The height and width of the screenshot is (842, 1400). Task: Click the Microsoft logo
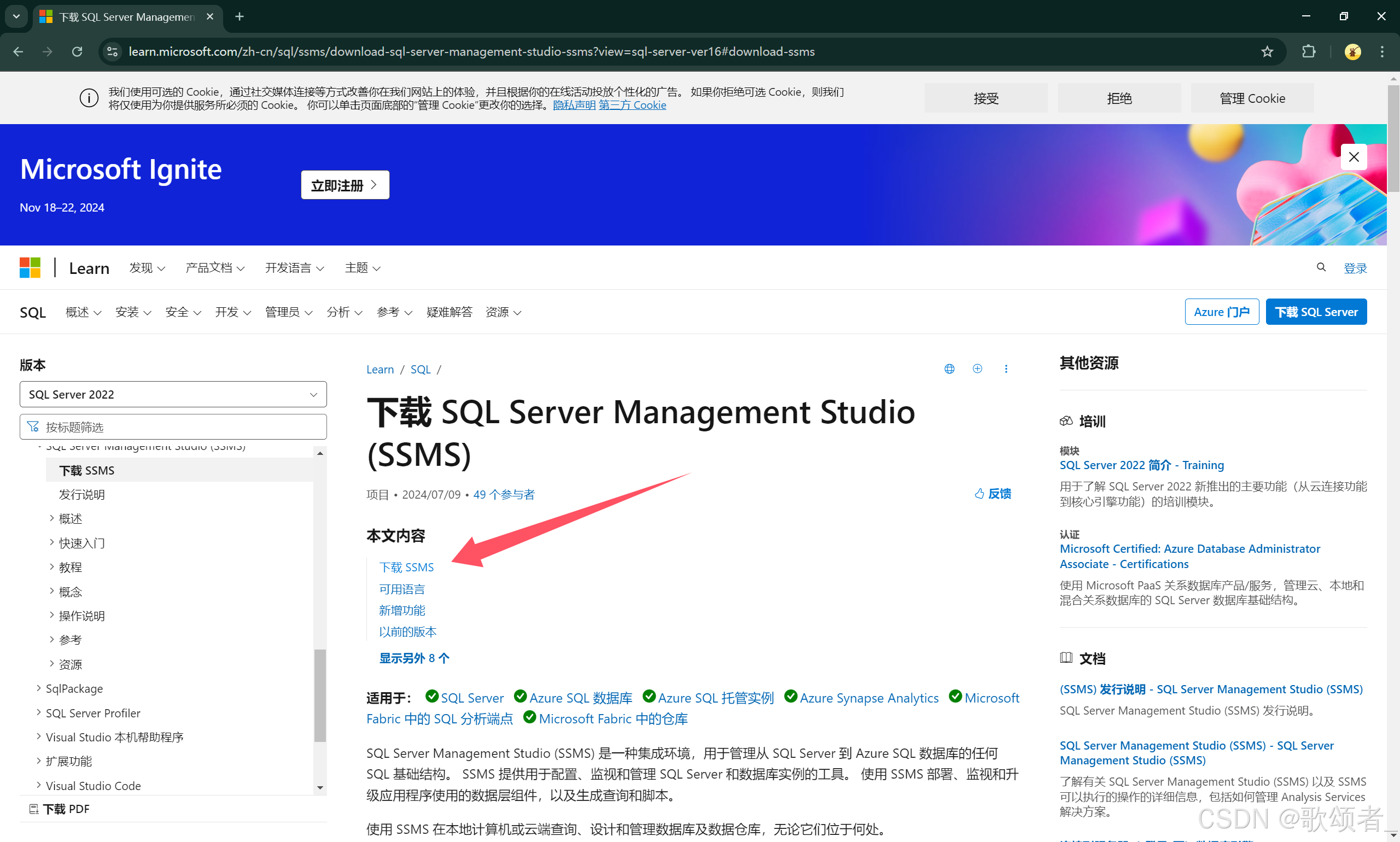(x=30, y=268)
